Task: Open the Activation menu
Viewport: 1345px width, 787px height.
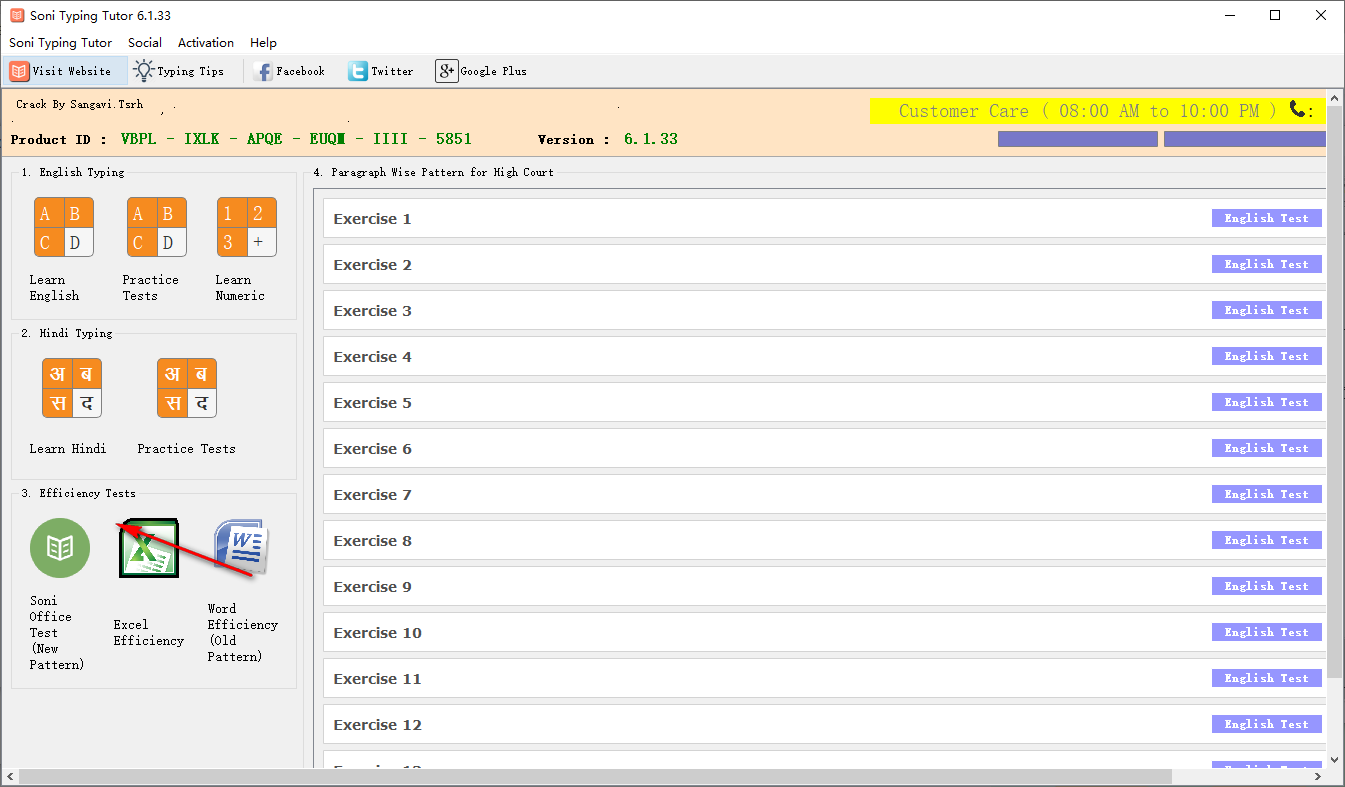Action: tap(206, 43)
